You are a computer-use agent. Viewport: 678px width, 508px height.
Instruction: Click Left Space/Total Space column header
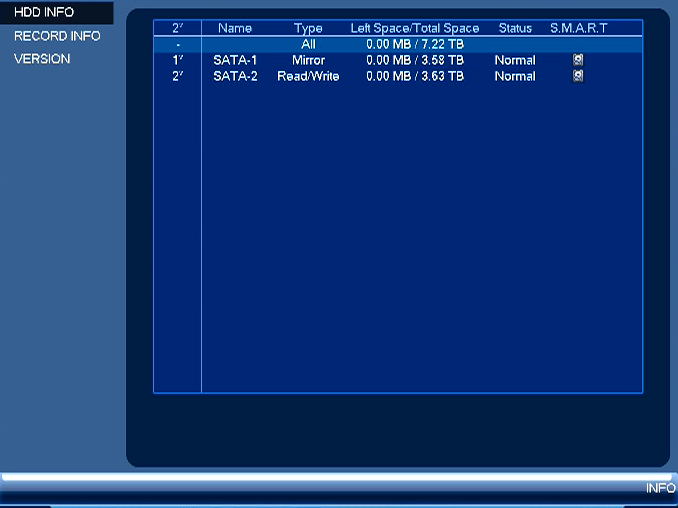(415, 29)
